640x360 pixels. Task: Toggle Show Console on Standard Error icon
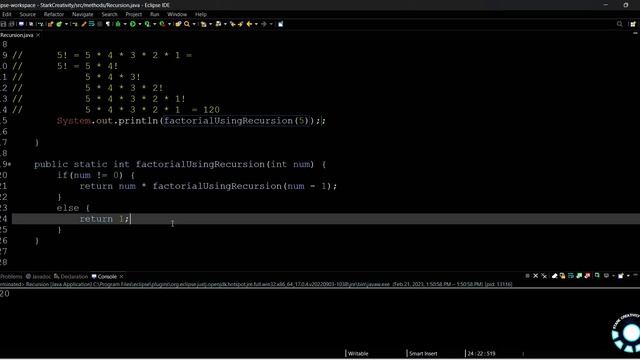(x=587, y=276)
